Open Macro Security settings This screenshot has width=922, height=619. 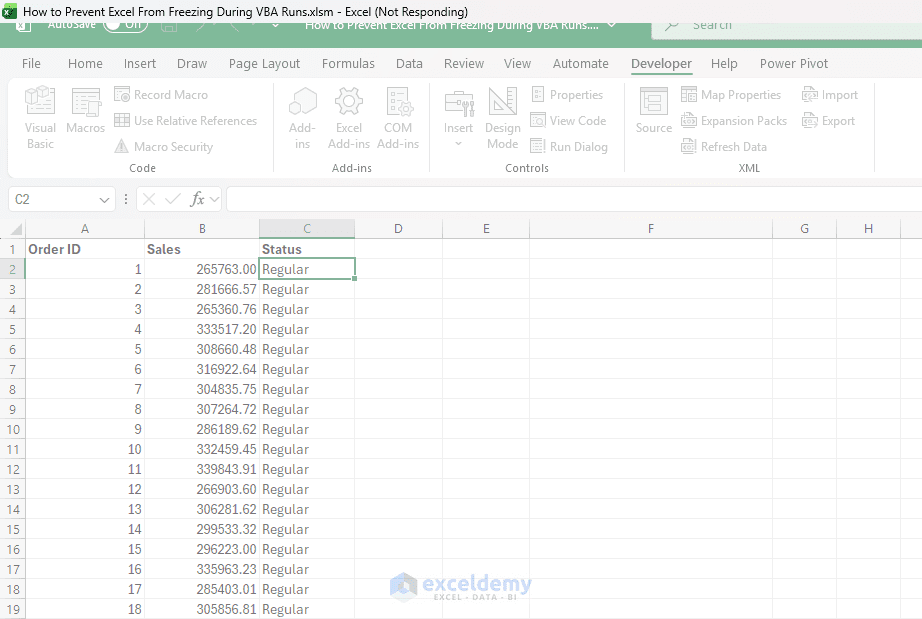(163, 146)
